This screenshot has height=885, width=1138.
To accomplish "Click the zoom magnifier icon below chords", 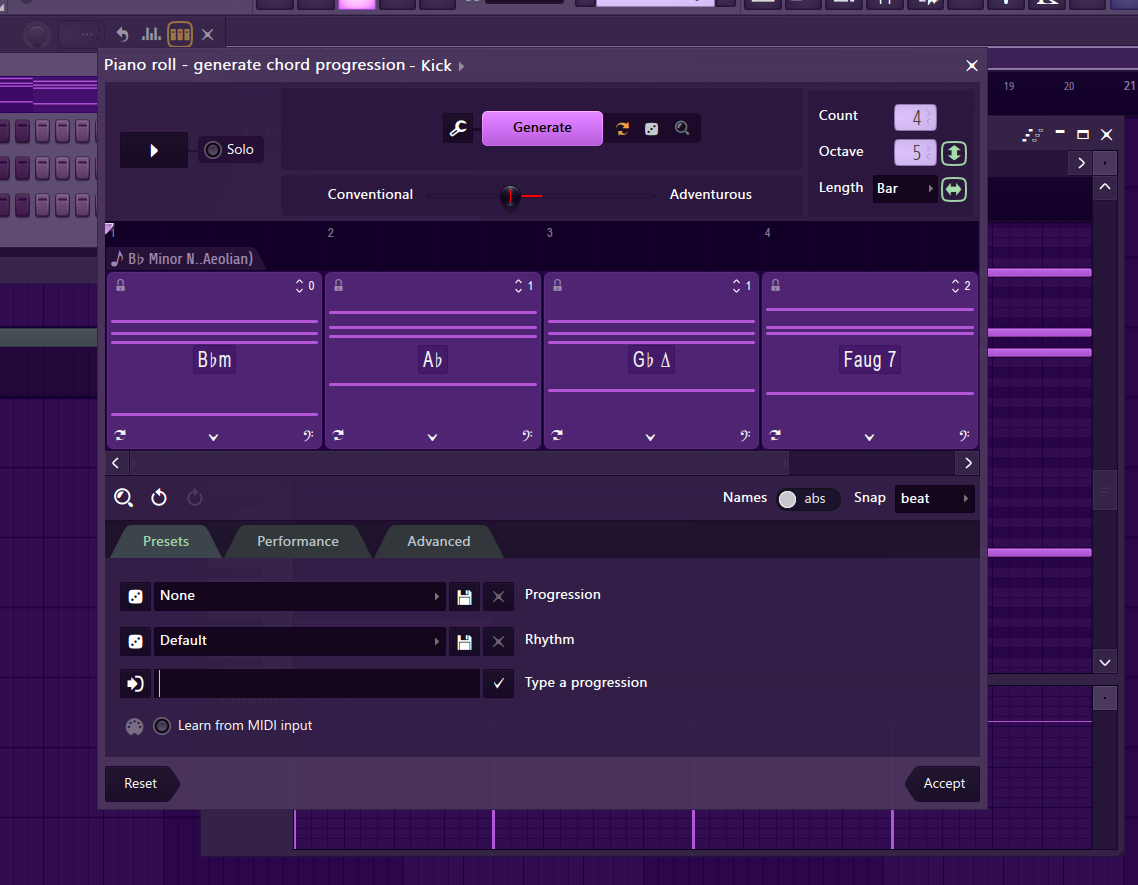I will [x=123, y=497].
